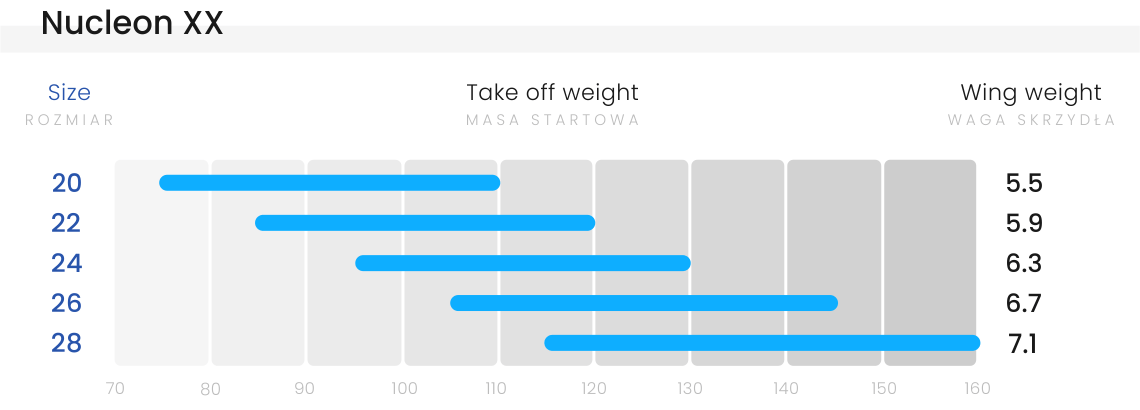Click the blue bar for size 24
This screenshot has height=410, width=1140.
tap(523, 263)
